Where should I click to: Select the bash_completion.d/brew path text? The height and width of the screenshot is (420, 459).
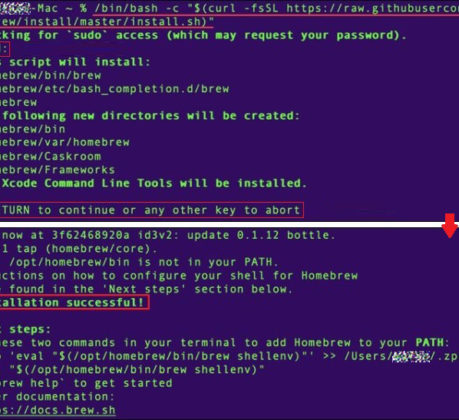click(114, 89)
